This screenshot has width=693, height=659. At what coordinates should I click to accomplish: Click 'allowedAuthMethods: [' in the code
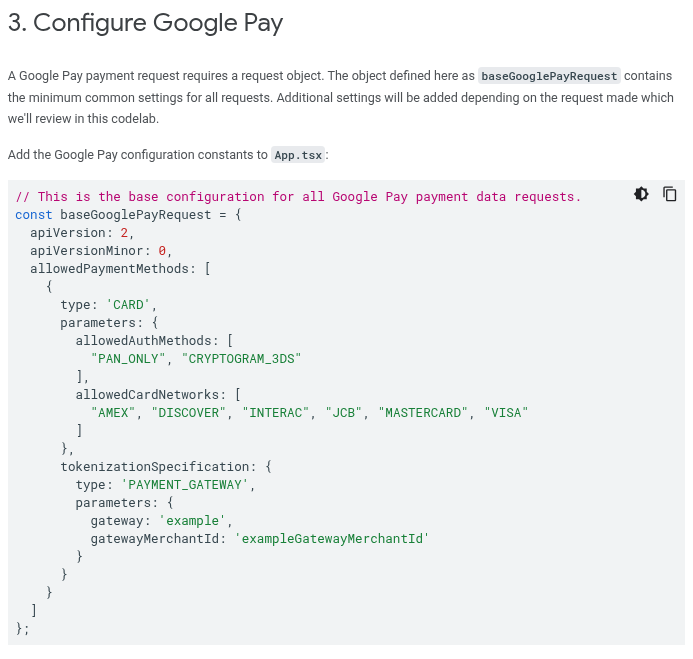tap(154, 341)
